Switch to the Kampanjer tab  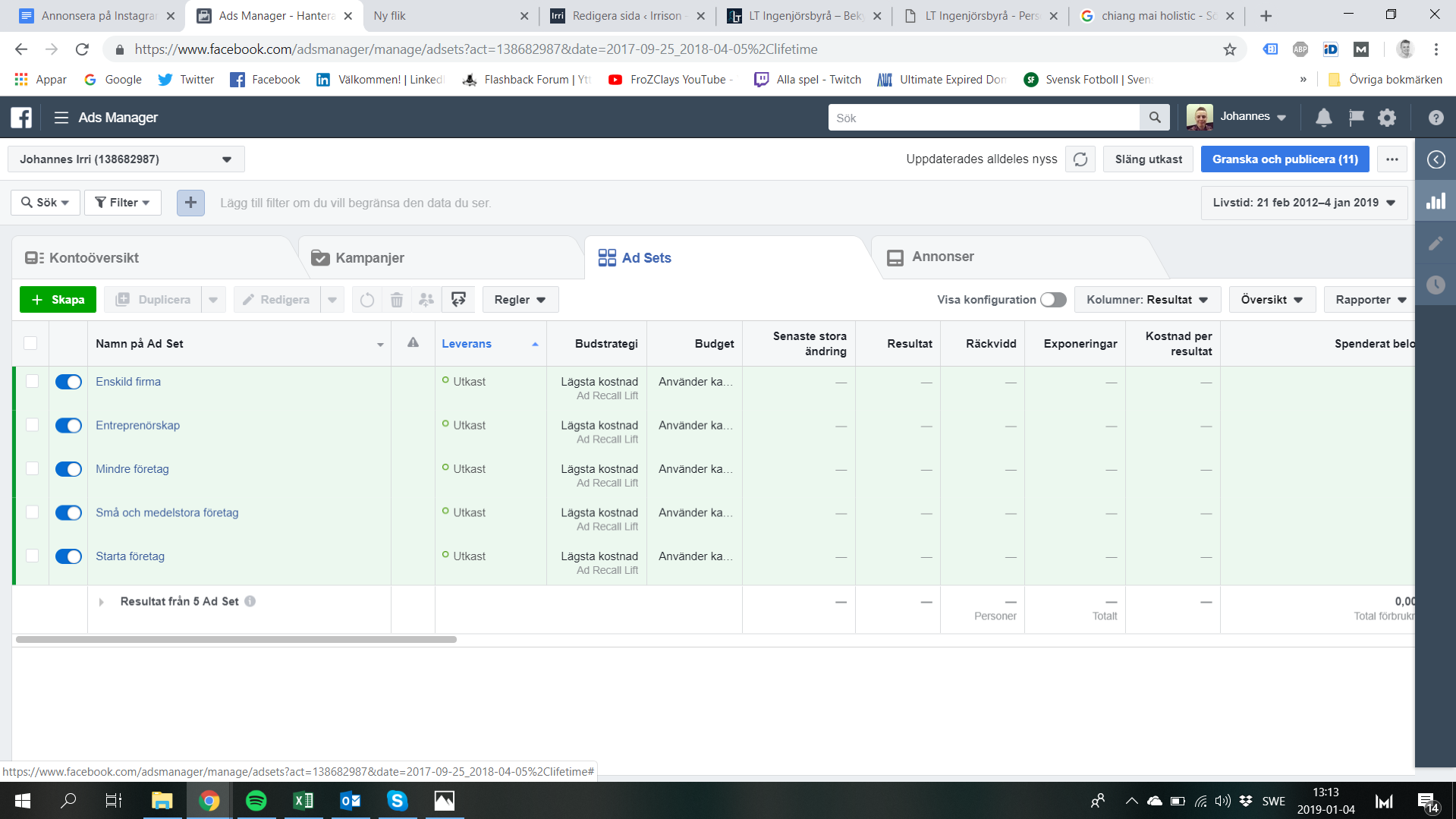tap(369, 258)
